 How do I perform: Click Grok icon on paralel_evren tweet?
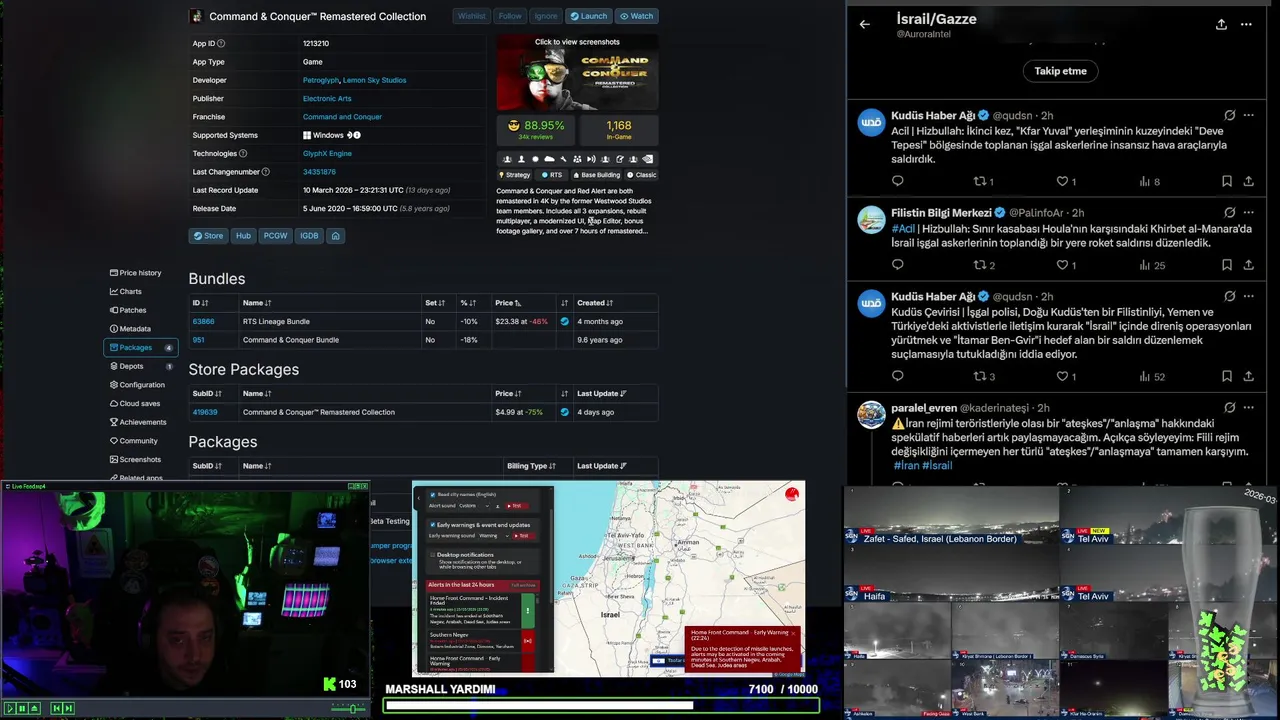[x=1230, y=408]
